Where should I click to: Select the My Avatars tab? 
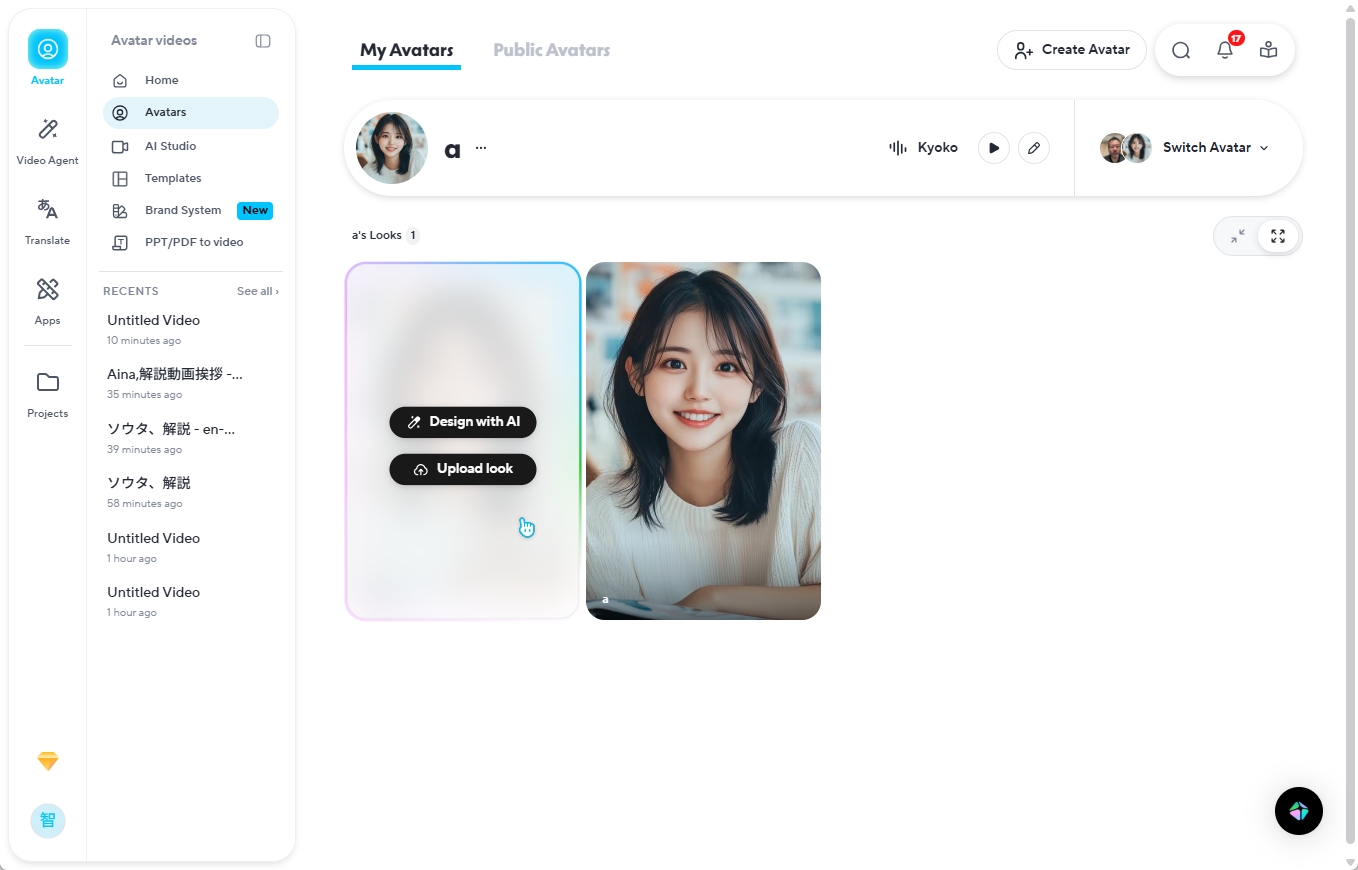click(406, 49)
